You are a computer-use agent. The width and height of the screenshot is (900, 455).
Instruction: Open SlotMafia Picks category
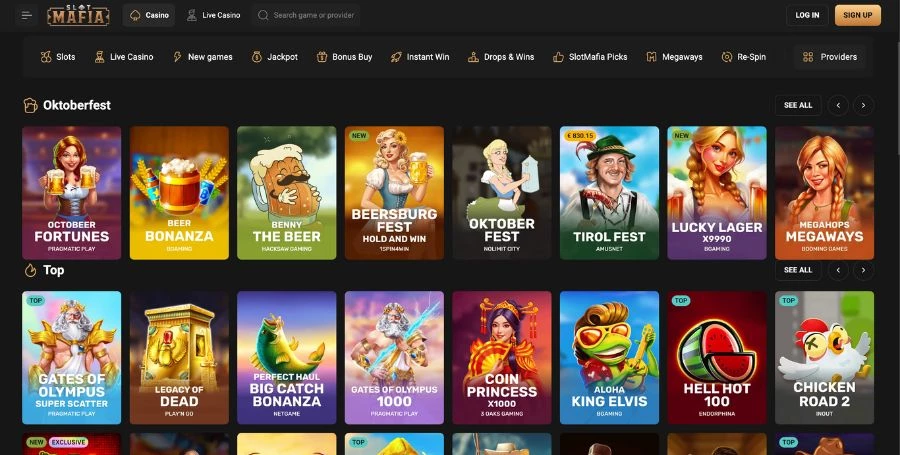(x=589, y=57)
